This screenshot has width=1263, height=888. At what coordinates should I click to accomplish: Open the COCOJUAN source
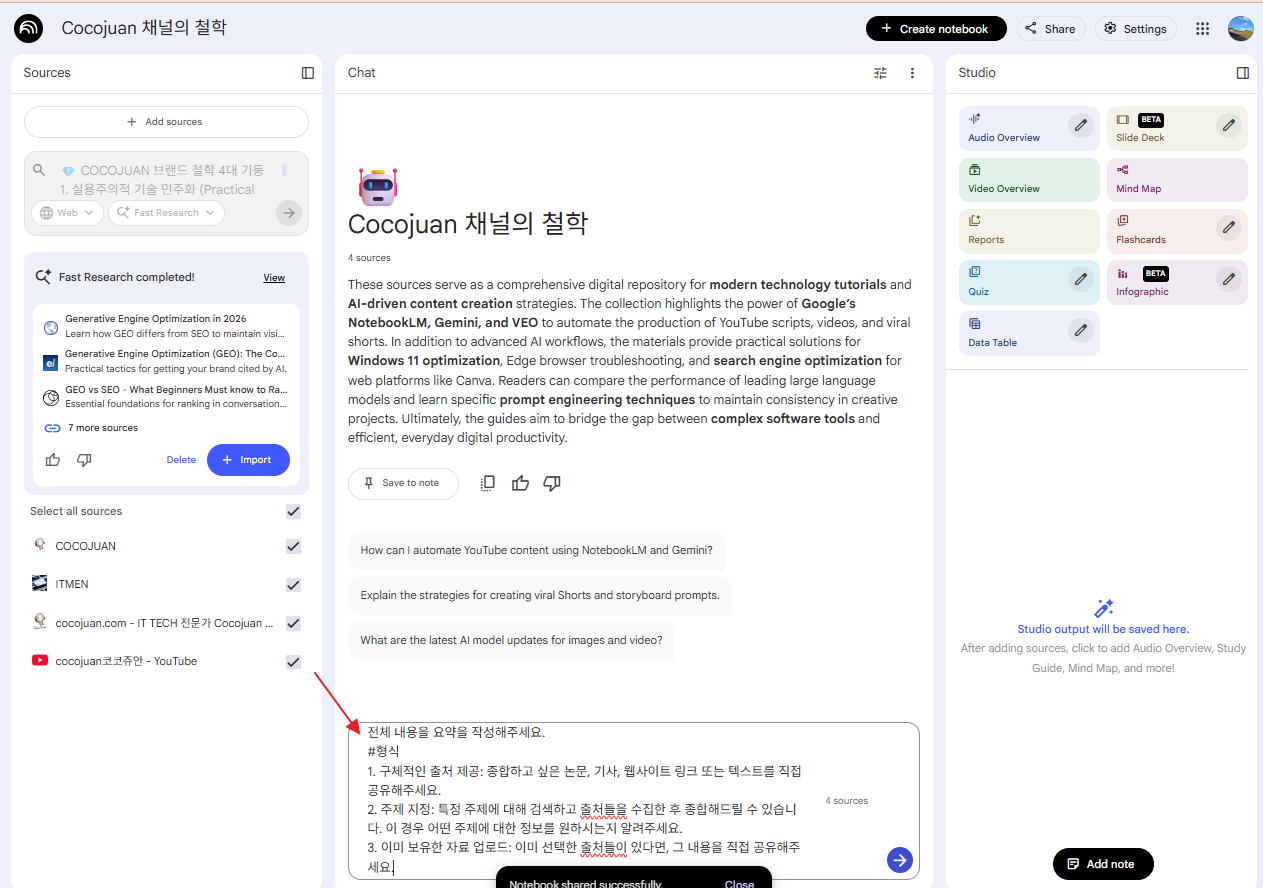[x=86, y=546]
